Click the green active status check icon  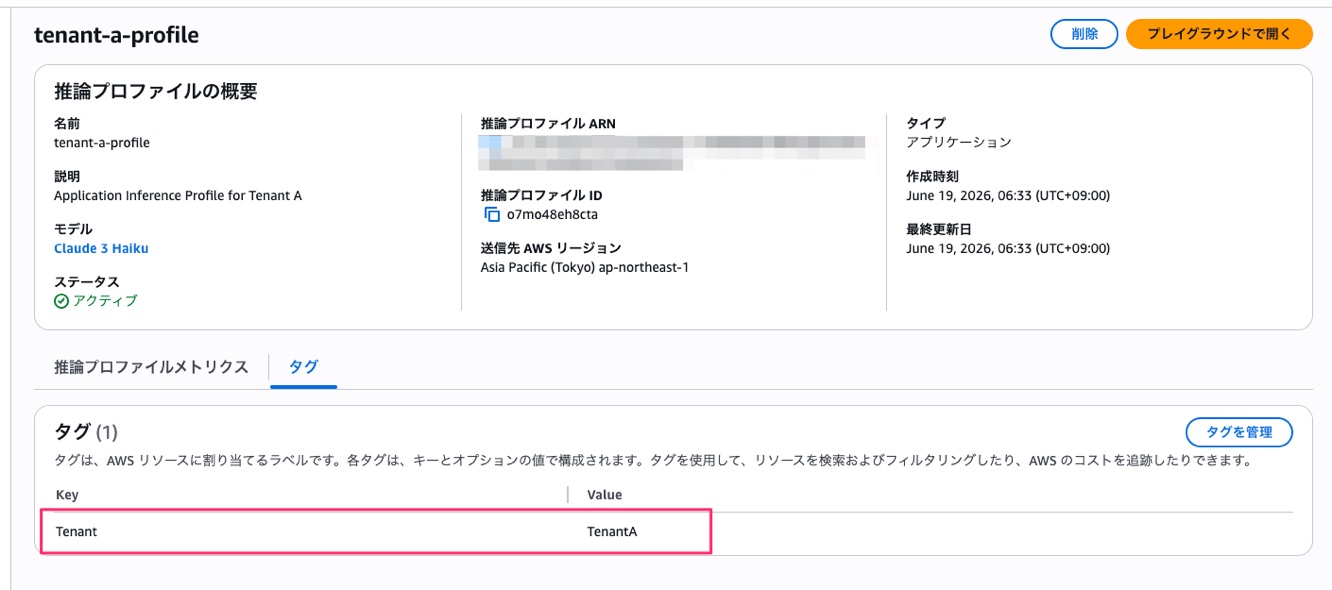[x=61, y=301]
